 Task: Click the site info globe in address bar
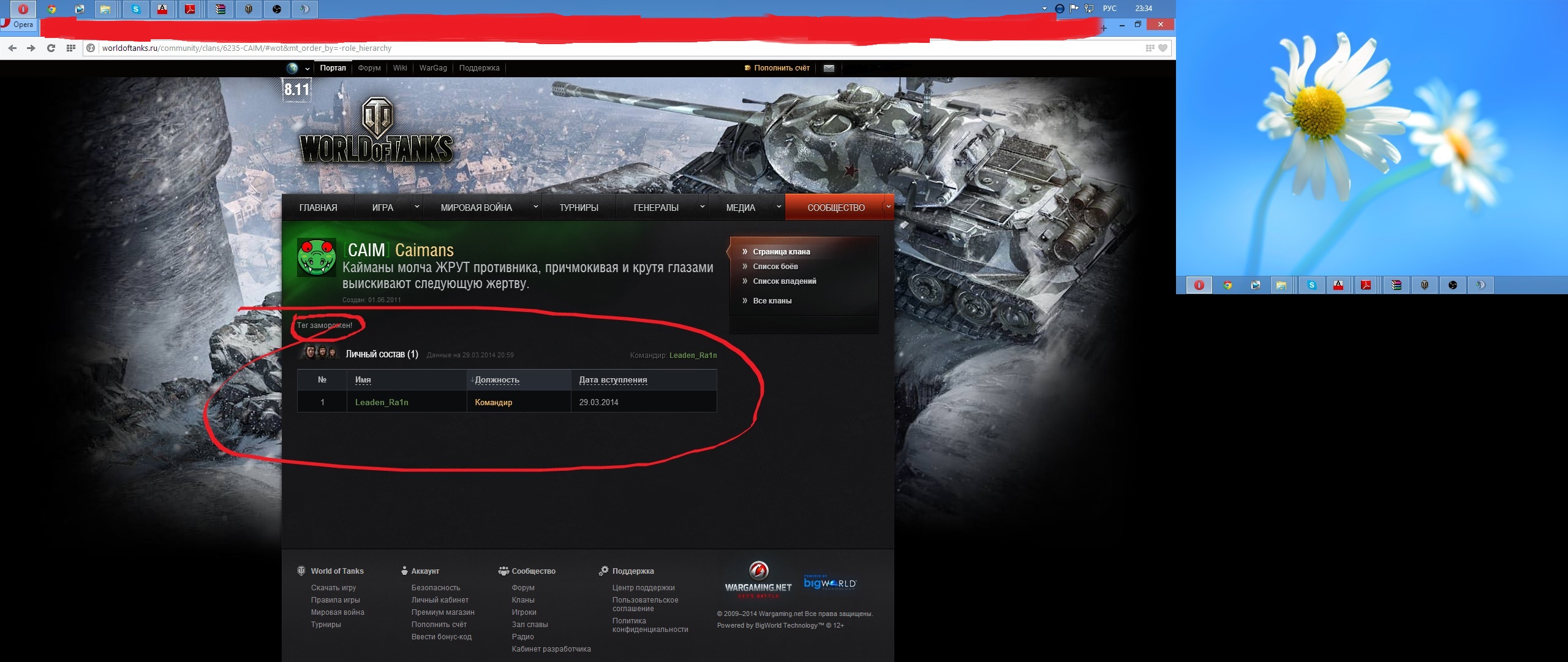pyautogui.click(x=91, y=48)
